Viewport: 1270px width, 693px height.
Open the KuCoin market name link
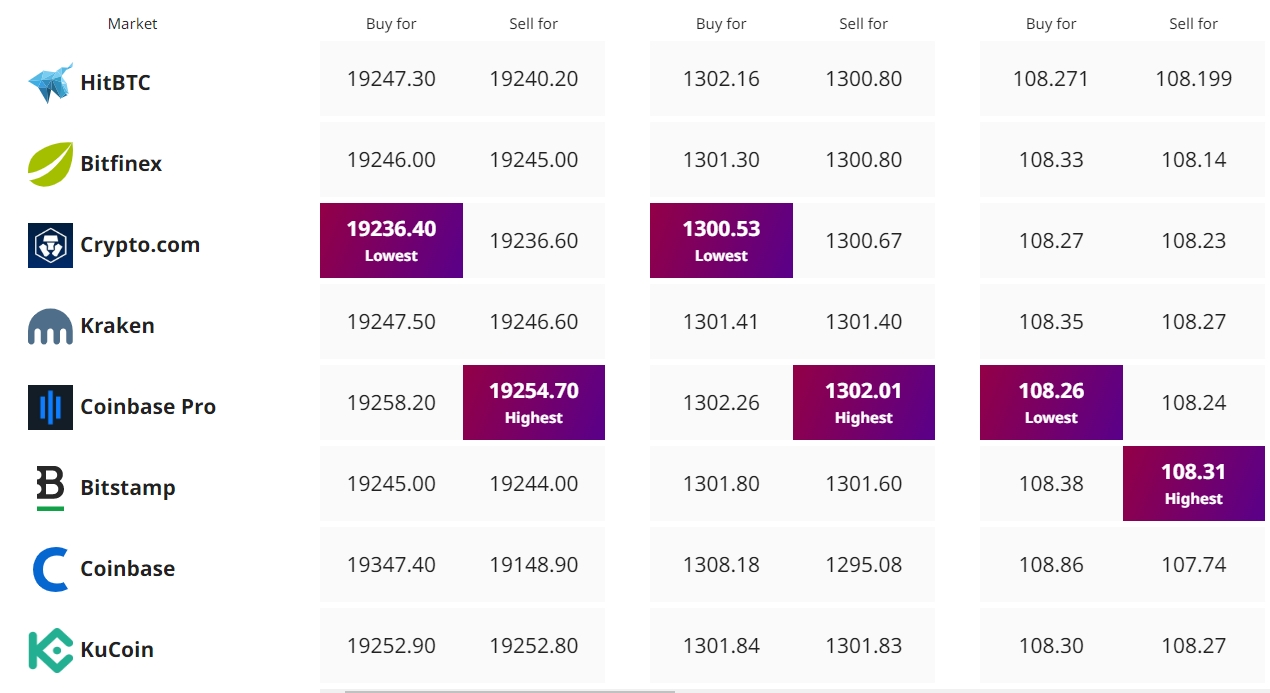pyautogui.click(x=117, y=650)
